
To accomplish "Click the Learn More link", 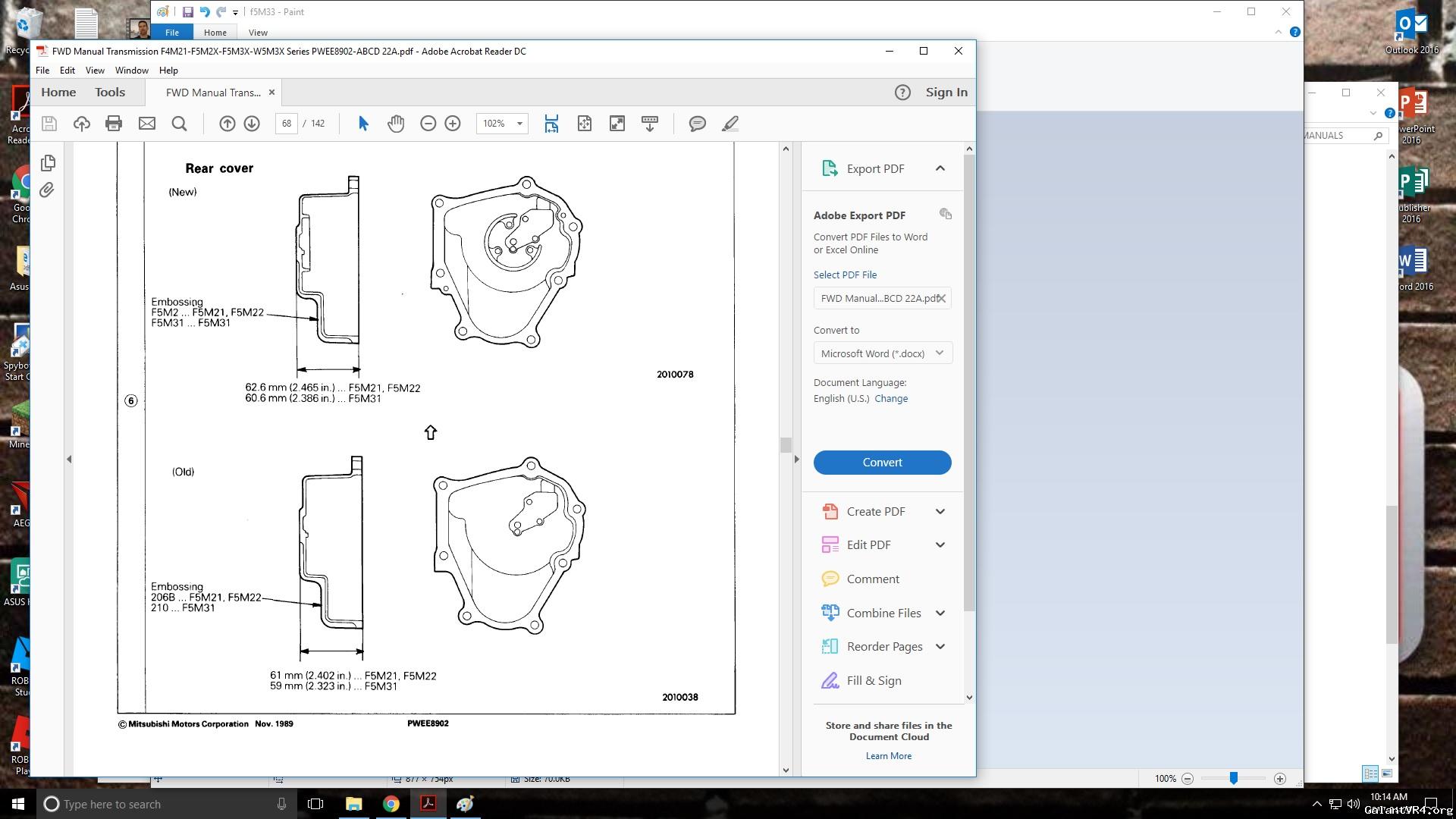I will tap(889, 756).
